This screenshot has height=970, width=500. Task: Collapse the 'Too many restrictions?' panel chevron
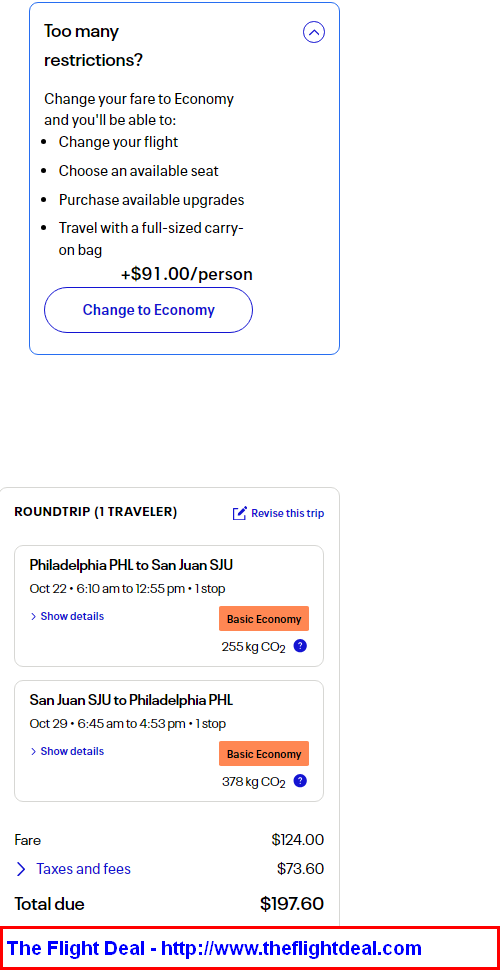point(314,32)
